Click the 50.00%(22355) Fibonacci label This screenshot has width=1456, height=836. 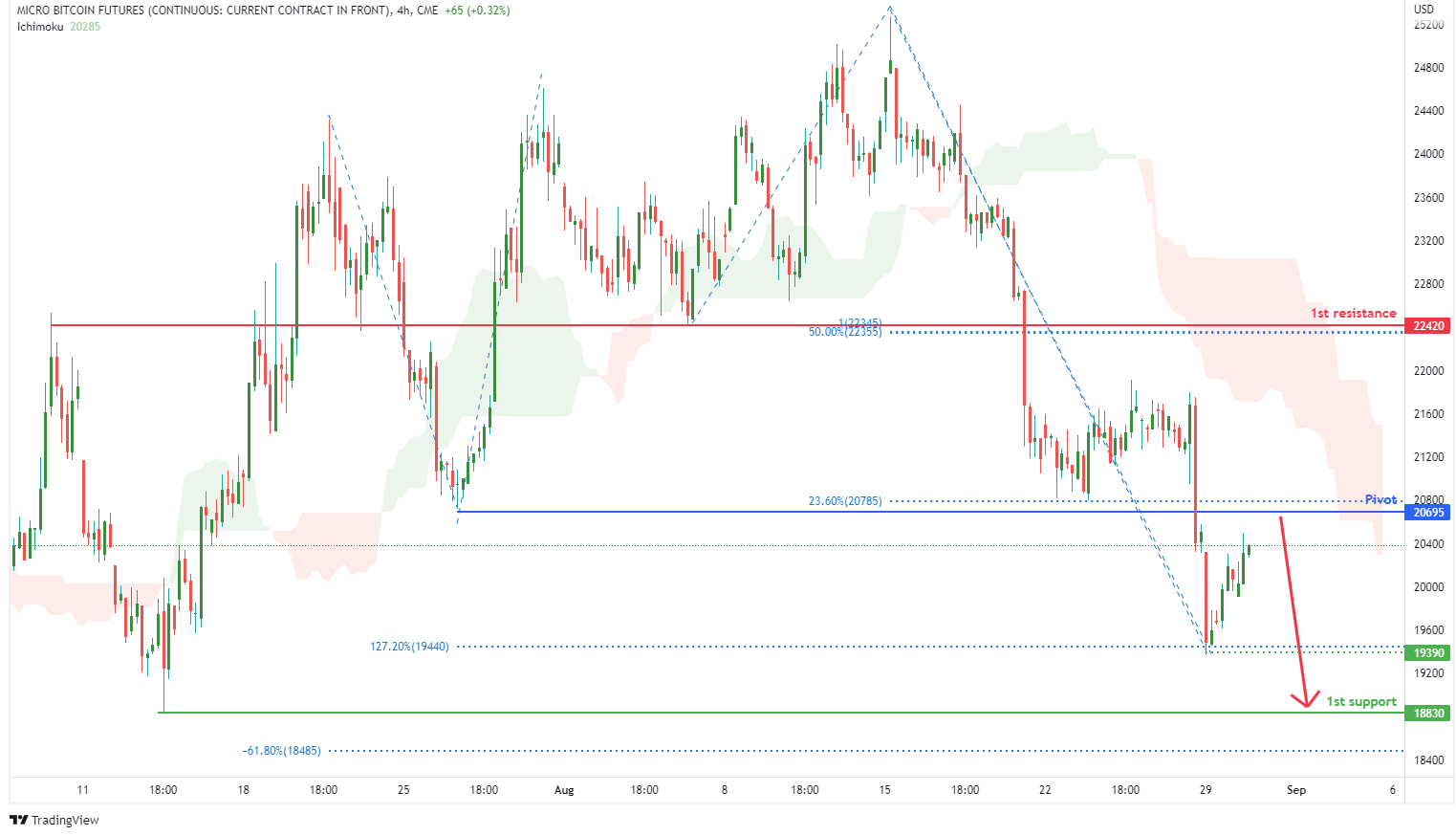[845, 333]
